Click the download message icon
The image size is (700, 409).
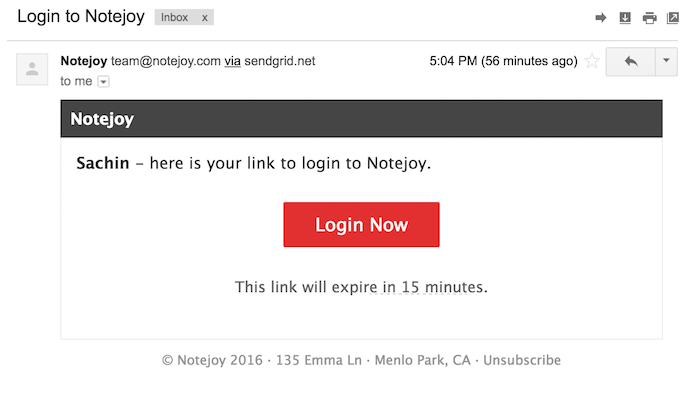[x=625, y=18]
